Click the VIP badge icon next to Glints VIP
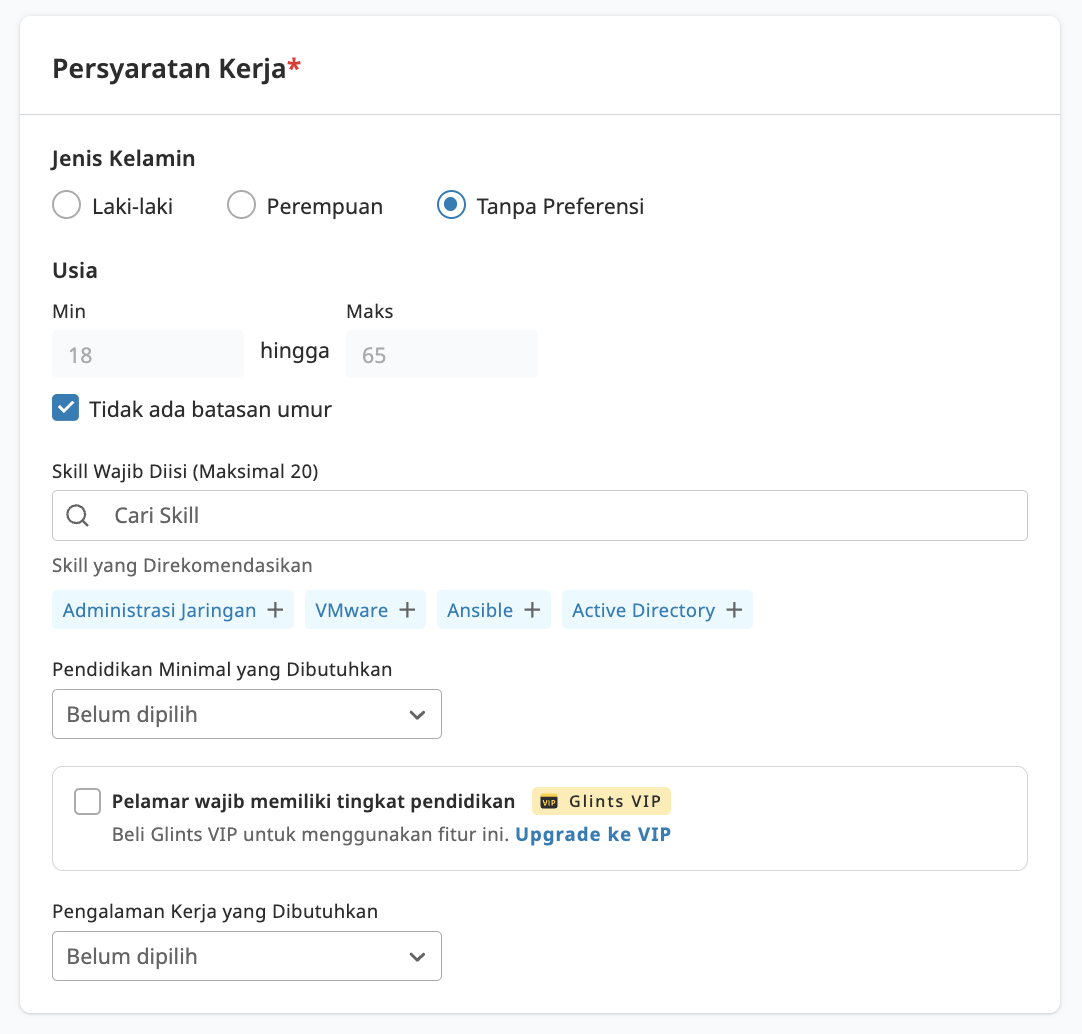1082x1034 pixels. click(548, 800)
